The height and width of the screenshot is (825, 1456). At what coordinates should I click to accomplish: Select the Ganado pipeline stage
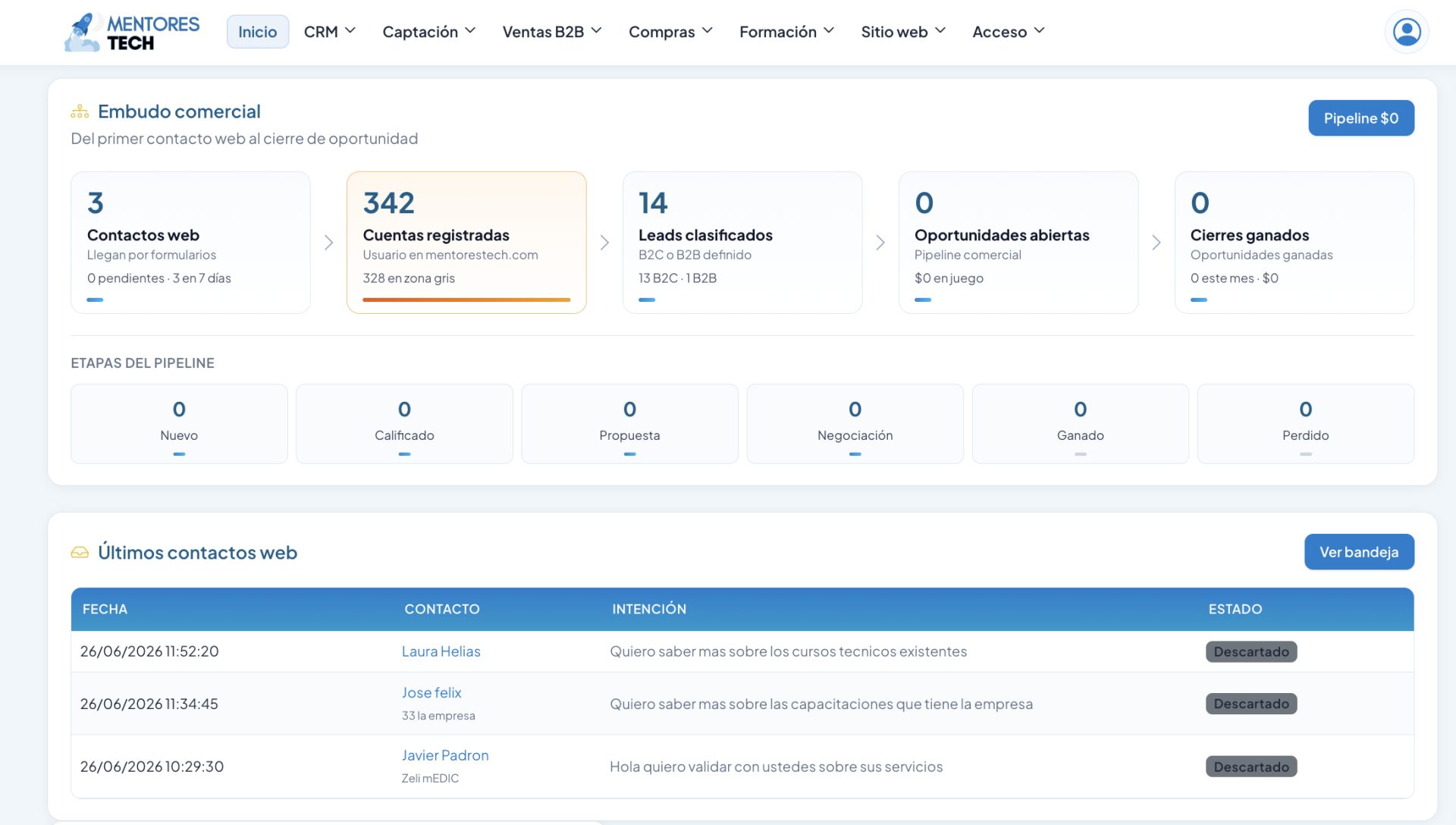(1081, 424)
